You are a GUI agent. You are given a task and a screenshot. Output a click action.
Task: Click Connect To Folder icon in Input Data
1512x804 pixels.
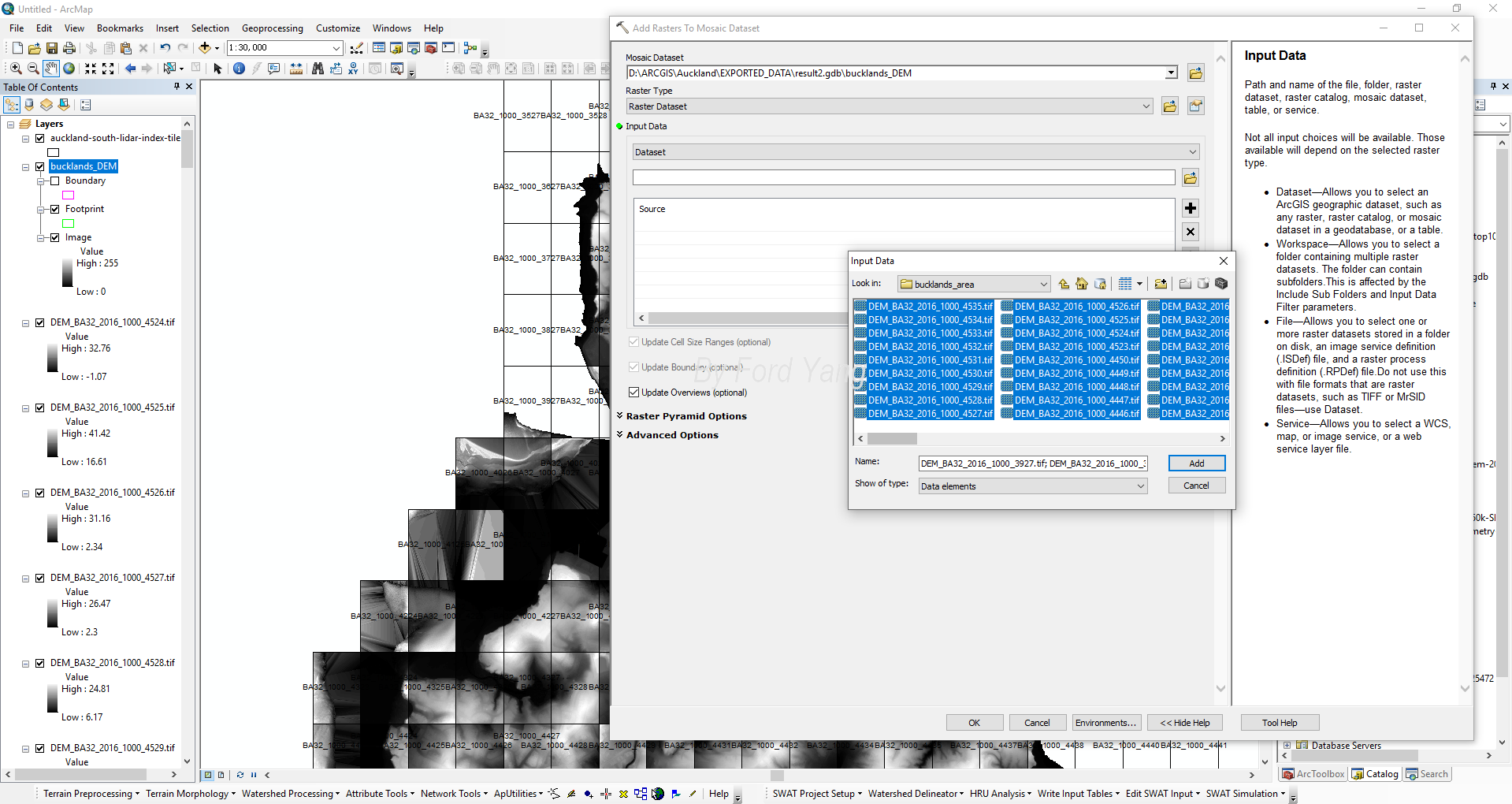1161,284
